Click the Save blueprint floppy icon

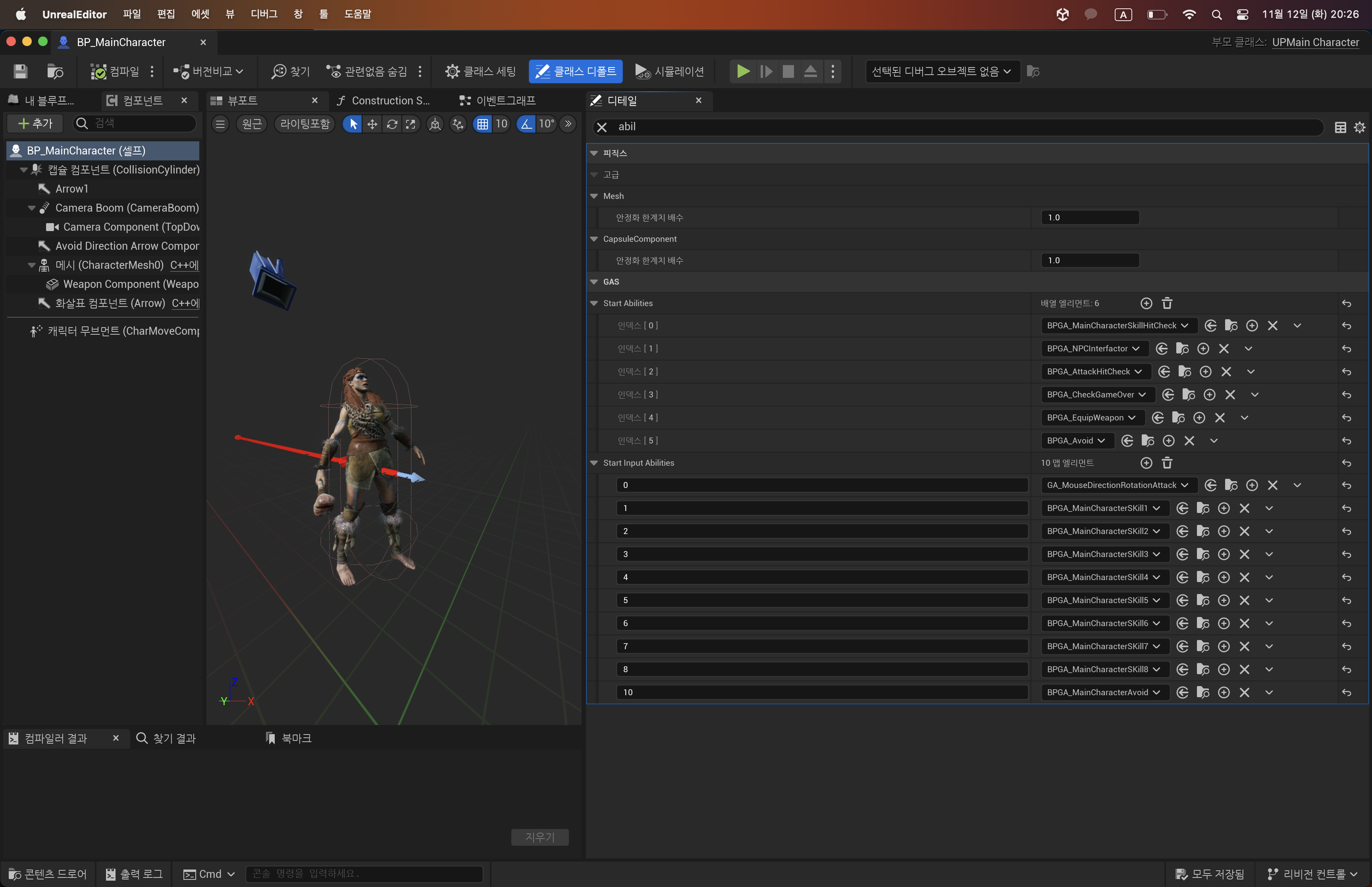pyautogui.click(x=20, y=71)
